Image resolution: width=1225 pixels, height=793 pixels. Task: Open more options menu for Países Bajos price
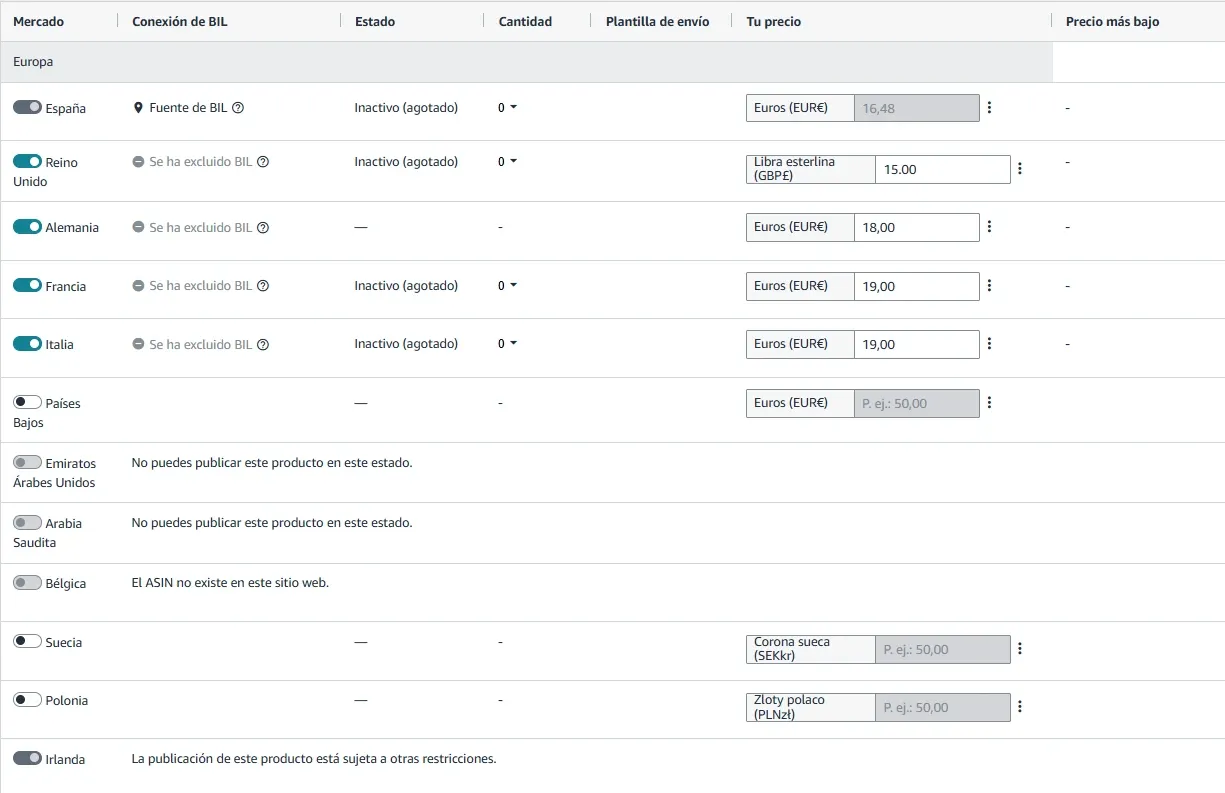click(x=989, y=403)
